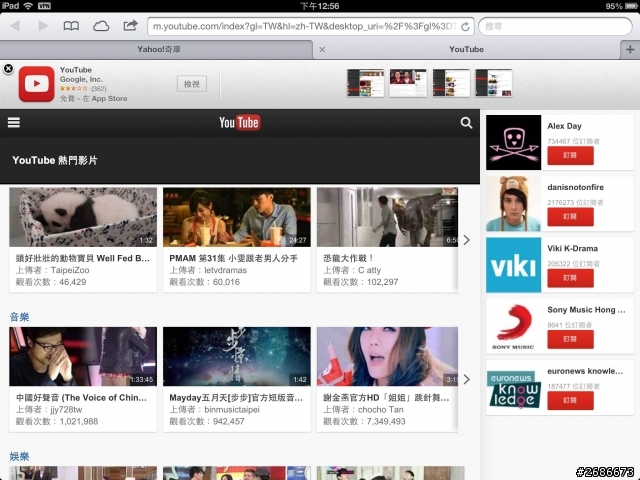Play the Mayday 步步 video thumbnail

(237, 356)
